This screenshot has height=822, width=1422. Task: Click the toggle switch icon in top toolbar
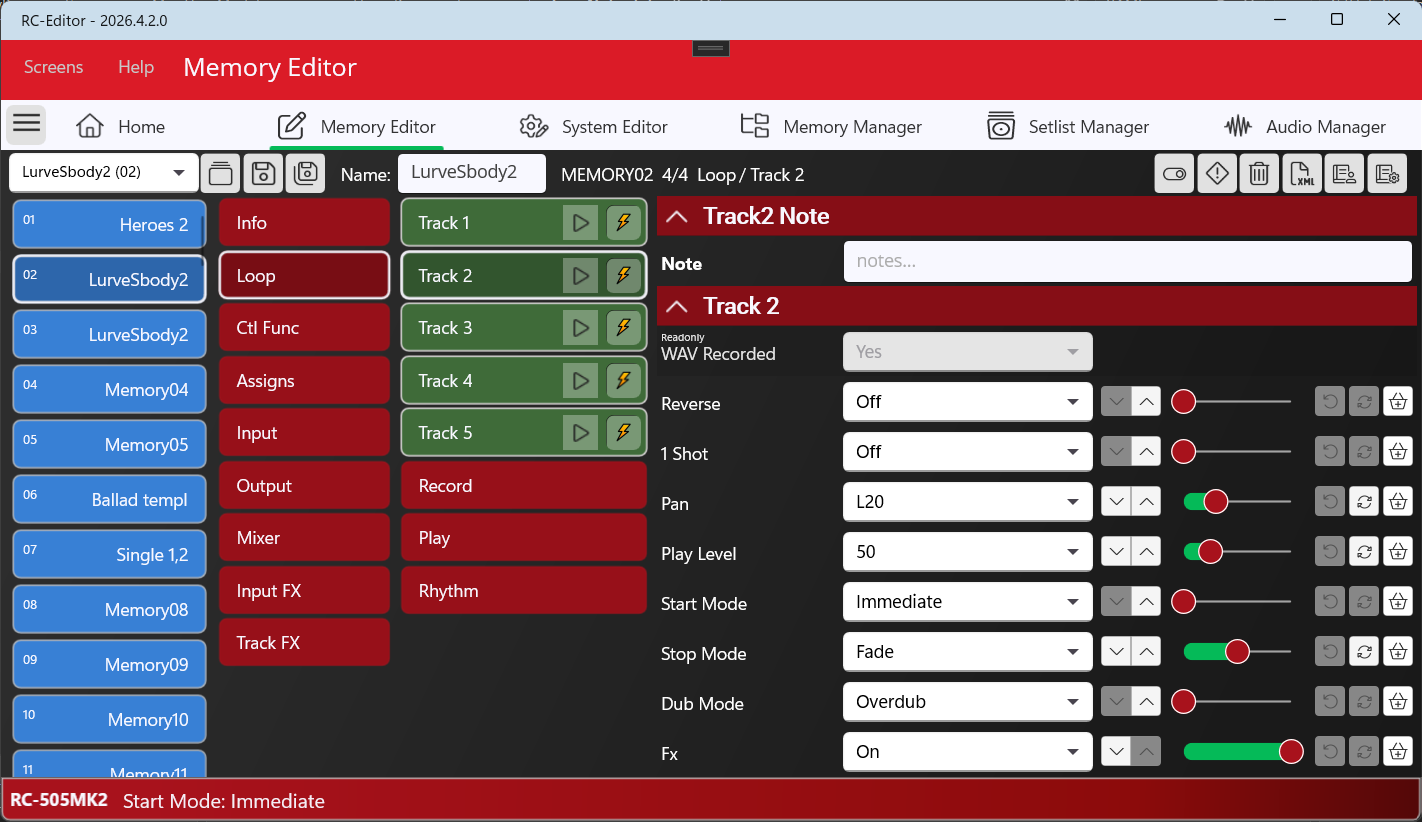coord(1174,174)
